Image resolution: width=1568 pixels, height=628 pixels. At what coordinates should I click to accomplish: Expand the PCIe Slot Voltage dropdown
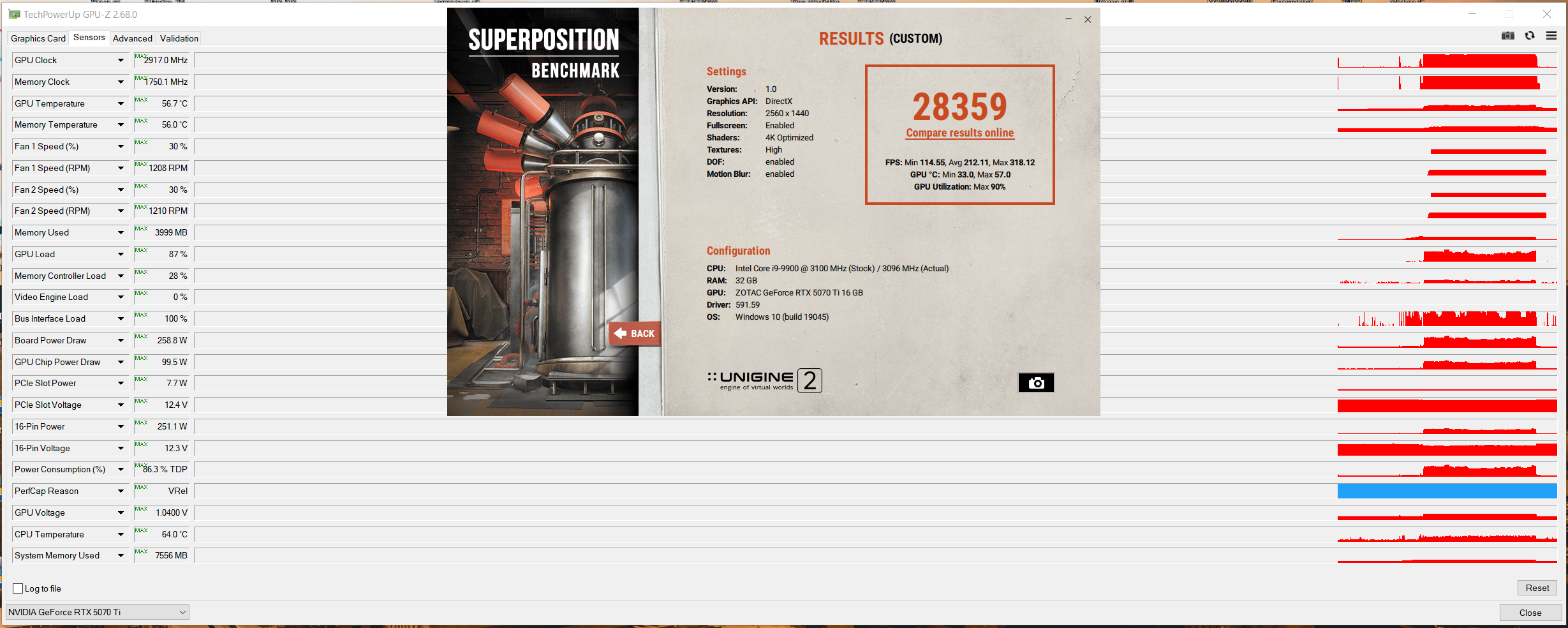tap(121, 405)
